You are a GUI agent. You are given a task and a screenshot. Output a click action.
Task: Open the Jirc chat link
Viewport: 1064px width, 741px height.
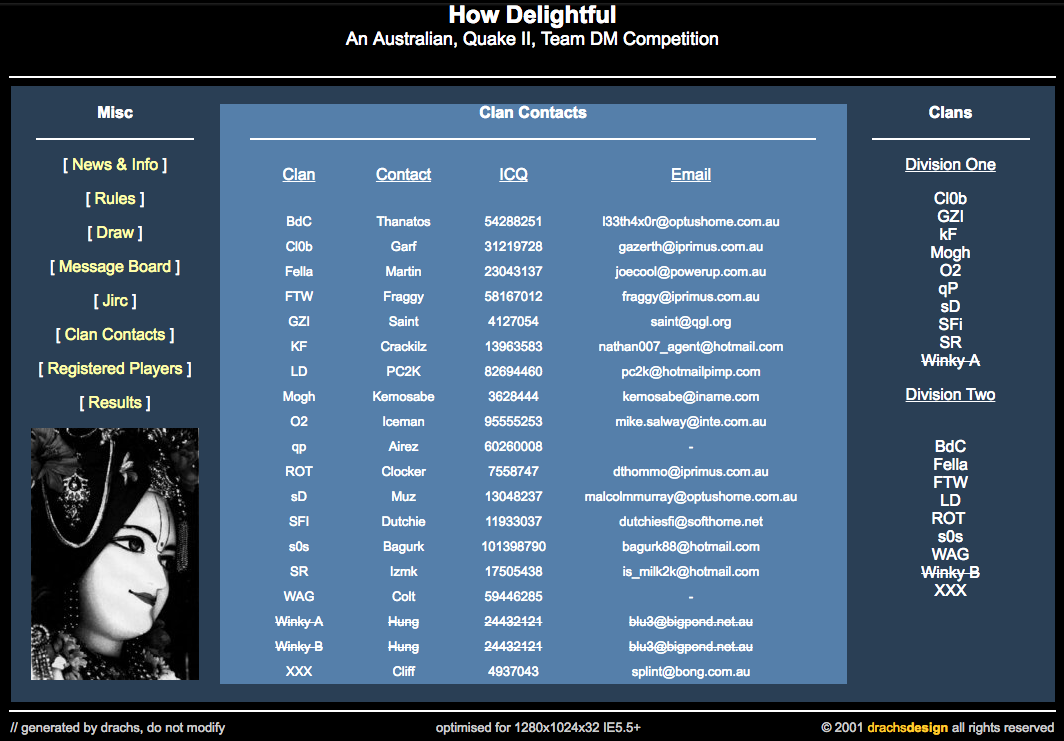click(115, 301)
